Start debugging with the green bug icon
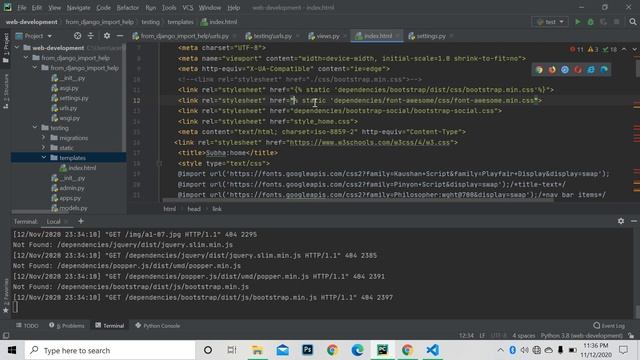This screenshot has height=360, width=640. (591, 22)
